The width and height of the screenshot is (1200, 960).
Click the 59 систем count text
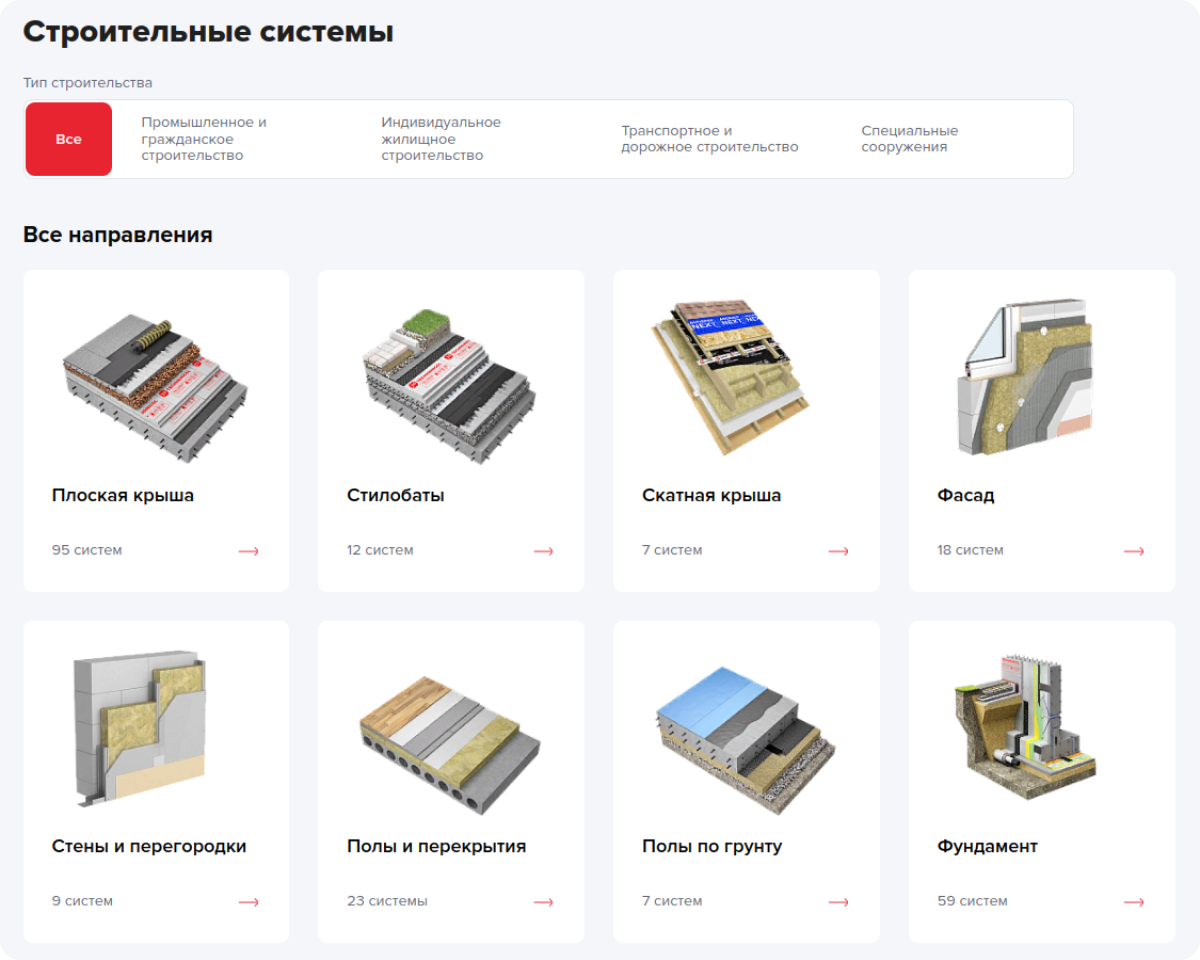972,901
